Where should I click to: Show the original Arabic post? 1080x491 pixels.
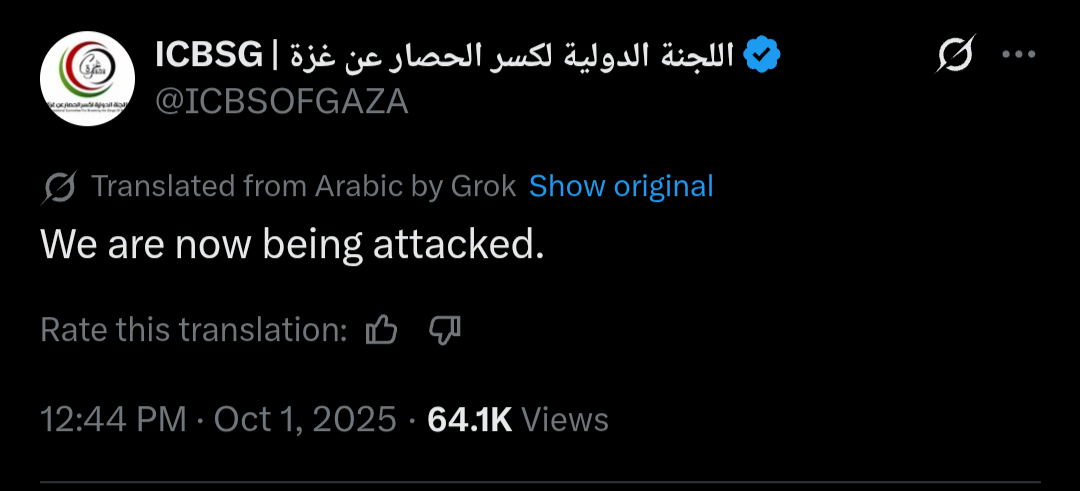point(621,186)
